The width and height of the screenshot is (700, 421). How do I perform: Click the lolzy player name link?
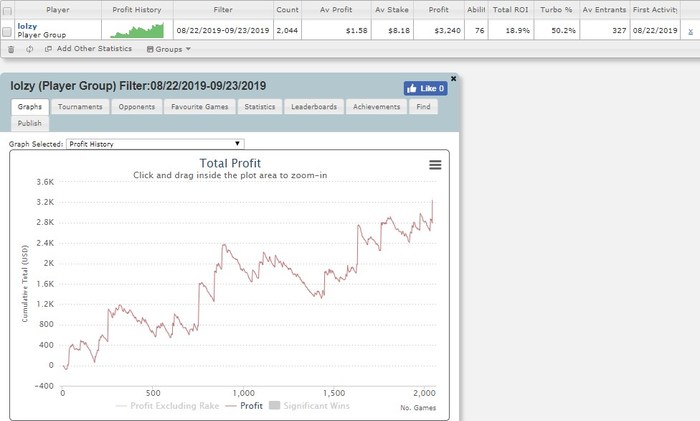(27, 26)
